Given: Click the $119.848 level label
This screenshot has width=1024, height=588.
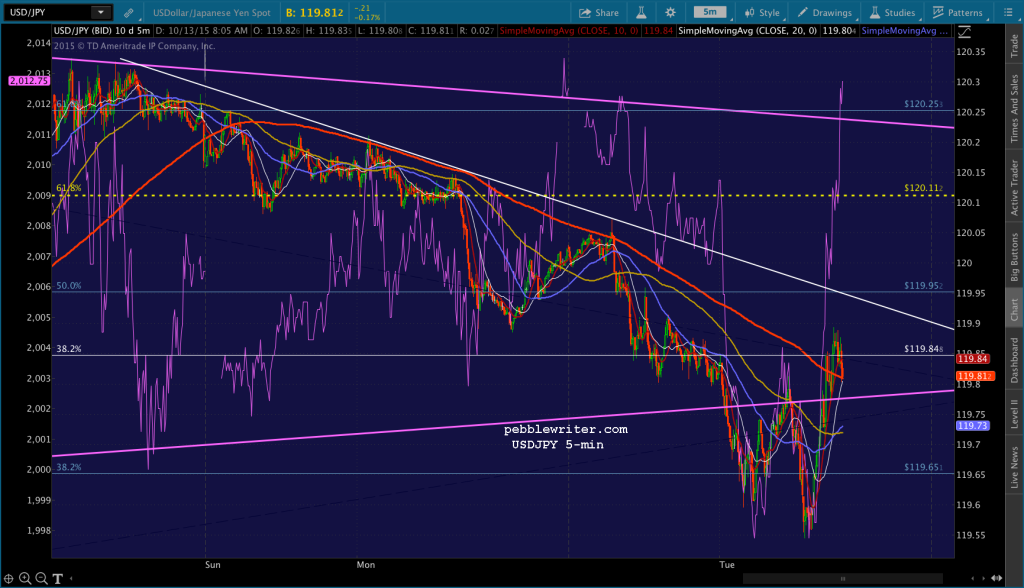Looking at the screenshot, I should coord(923,349).
